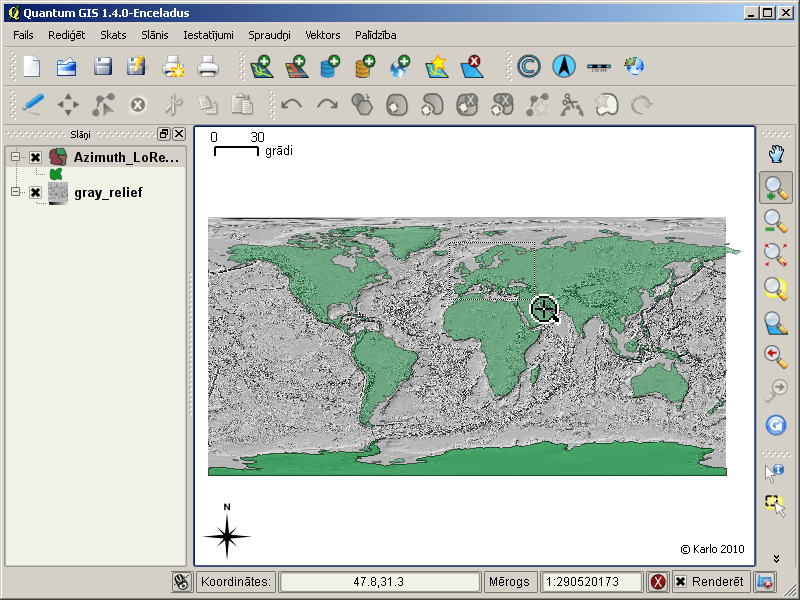Image resolution: width=800 pixels, height=600 pixels.
Task: Go back to last zoom
Action: tap(776, 357)
